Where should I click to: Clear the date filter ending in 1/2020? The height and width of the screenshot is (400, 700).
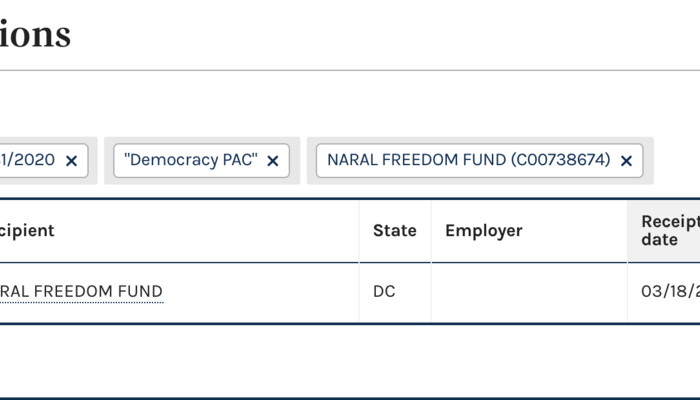click(71, 161)
